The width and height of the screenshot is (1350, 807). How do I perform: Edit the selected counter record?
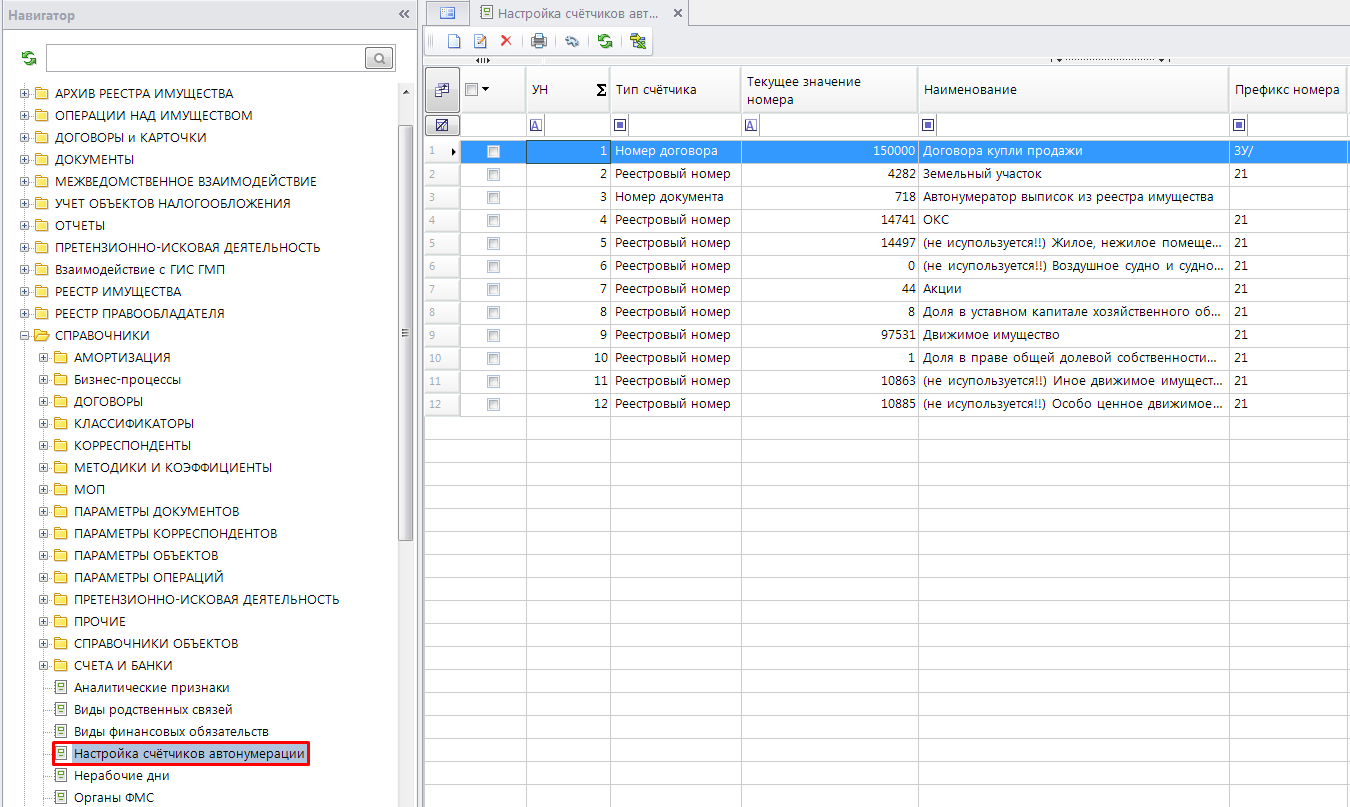[x=480, y=41]
